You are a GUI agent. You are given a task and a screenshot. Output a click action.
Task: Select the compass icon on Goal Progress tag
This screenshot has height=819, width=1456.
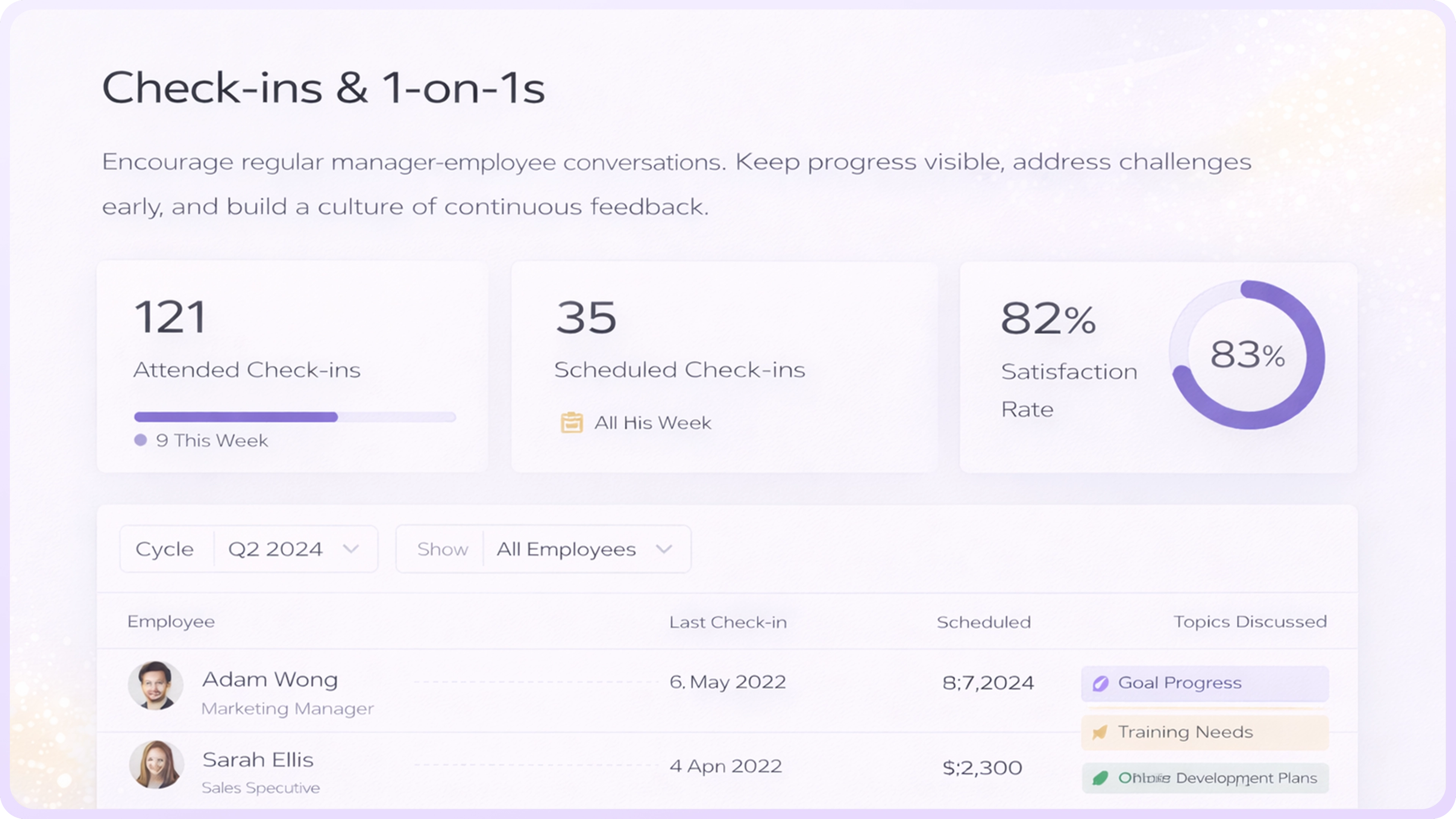pos(1100,683)
